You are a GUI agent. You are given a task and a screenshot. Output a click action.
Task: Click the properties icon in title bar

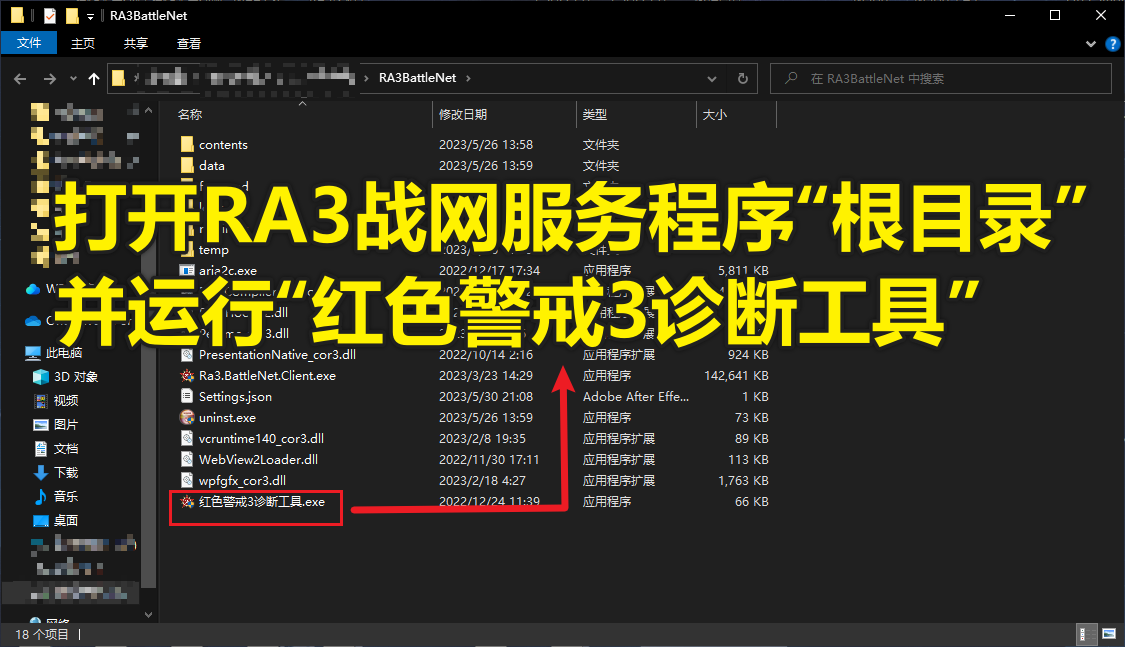[50, 15]
